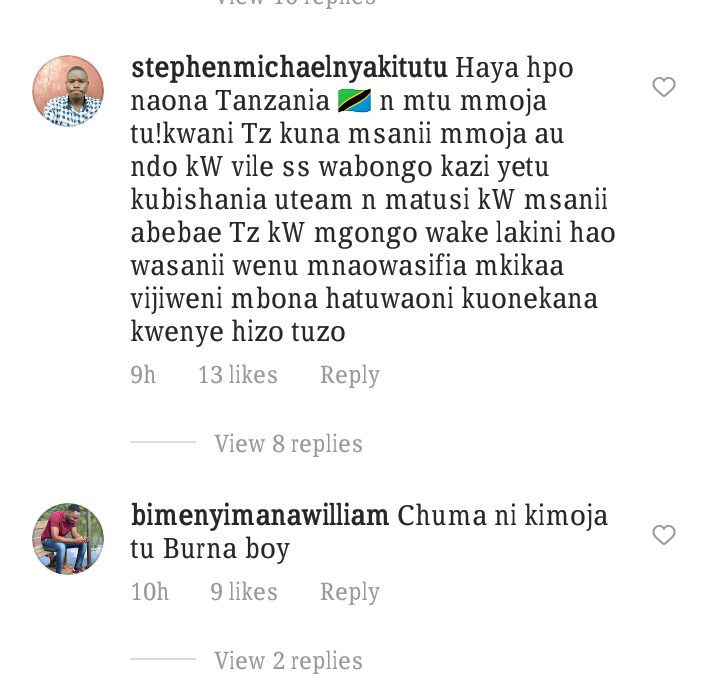Viewport: 720px width, 689px height.
Task: Click the Tanzania flag emoji
Action: [354, 101]
